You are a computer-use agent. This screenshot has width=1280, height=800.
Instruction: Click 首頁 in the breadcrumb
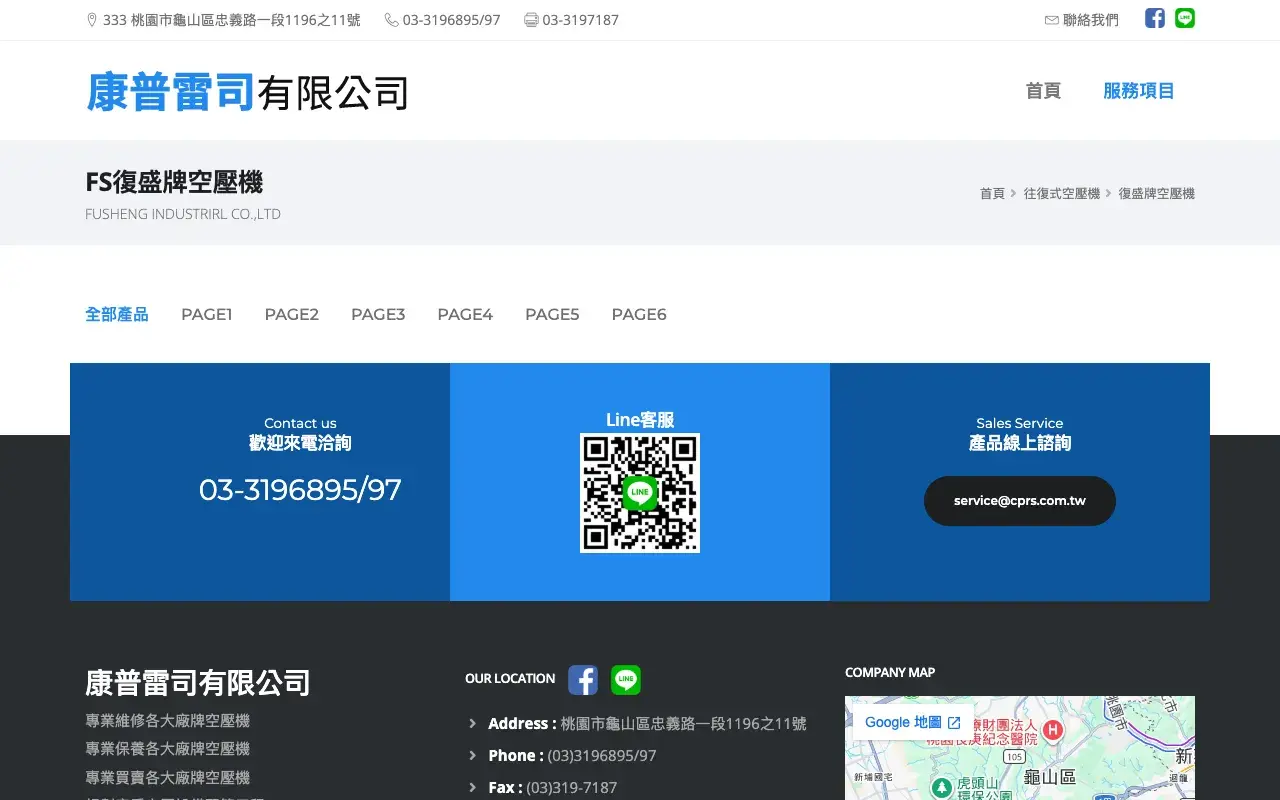[992, 194]
